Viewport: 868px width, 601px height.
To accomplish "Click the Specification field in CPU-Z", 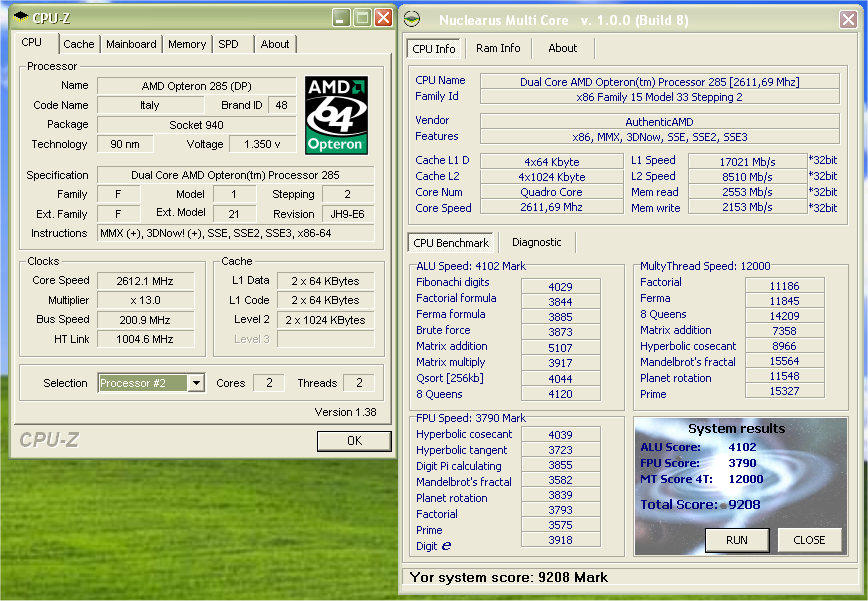I will click(236, 175).
